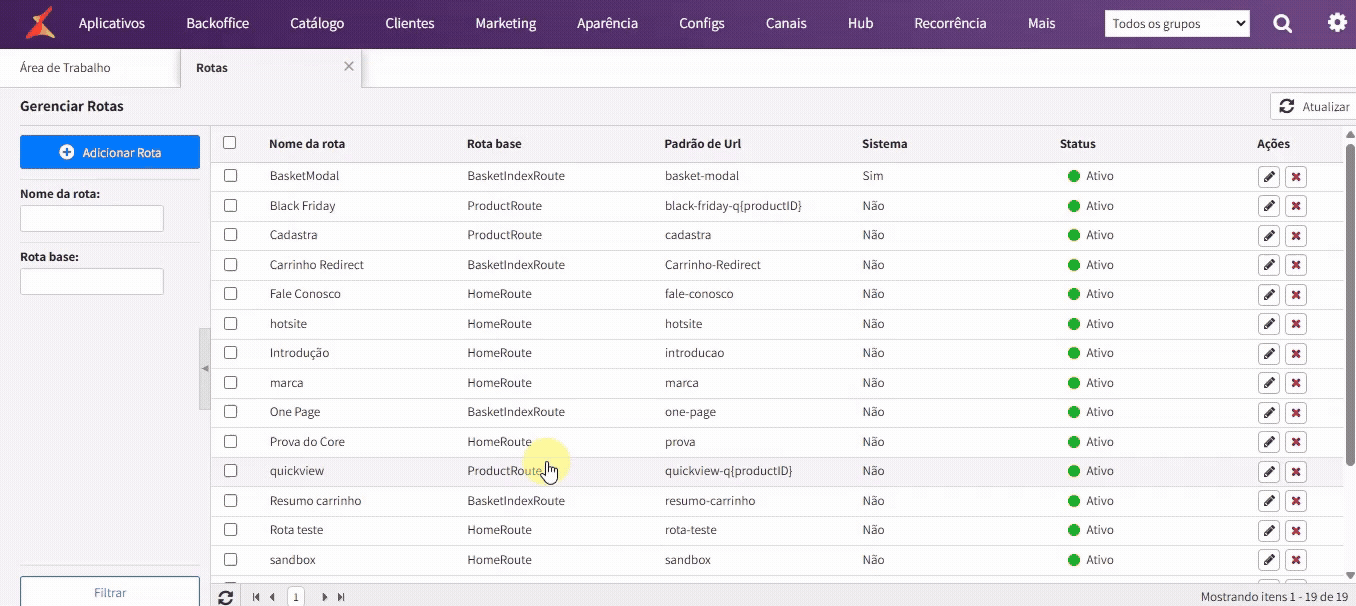Switch to Área de Trabalho tab

[65, 68]
